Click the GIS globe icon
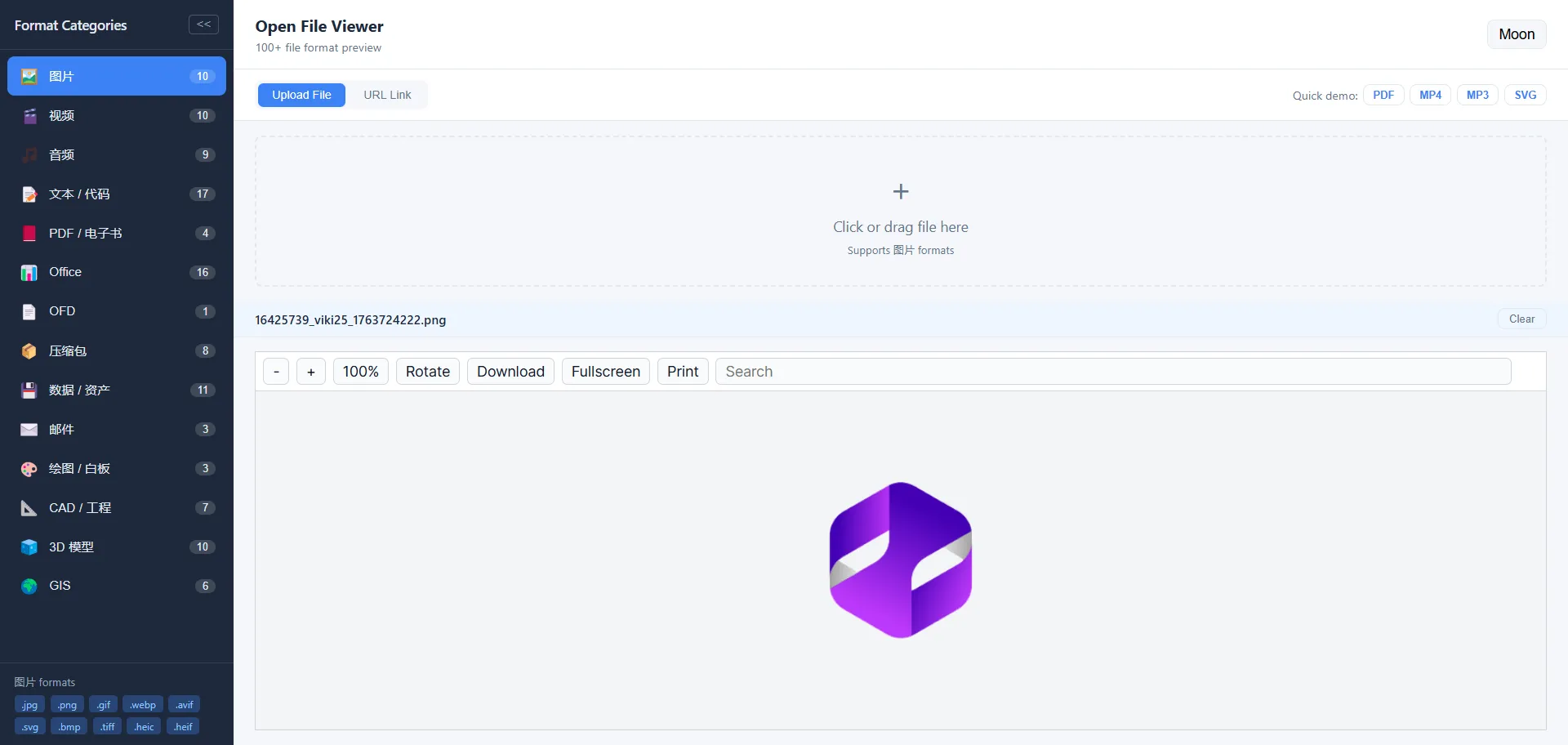The image size is (1568, 745). pos(29,586)
